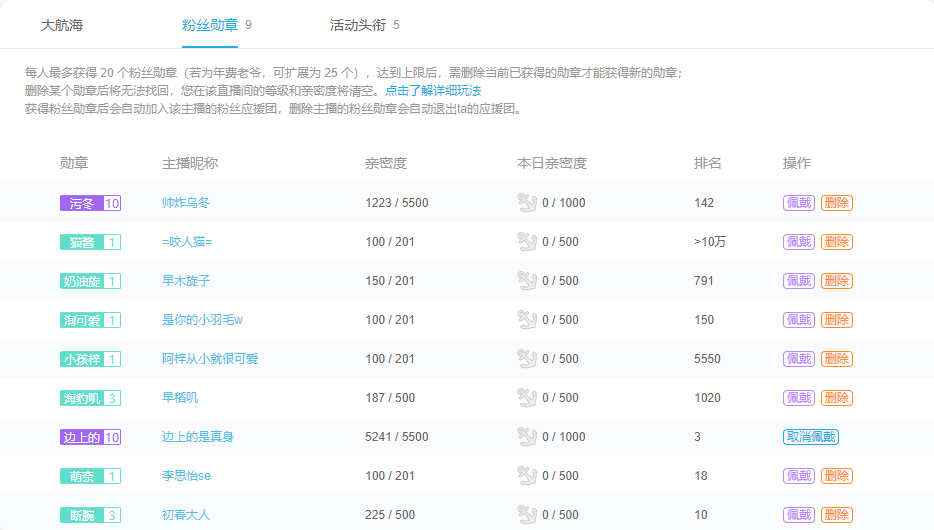Open the 点击了解详细玩法 link
The height and width of the screenshot is (530, 934).
point(433,91)
